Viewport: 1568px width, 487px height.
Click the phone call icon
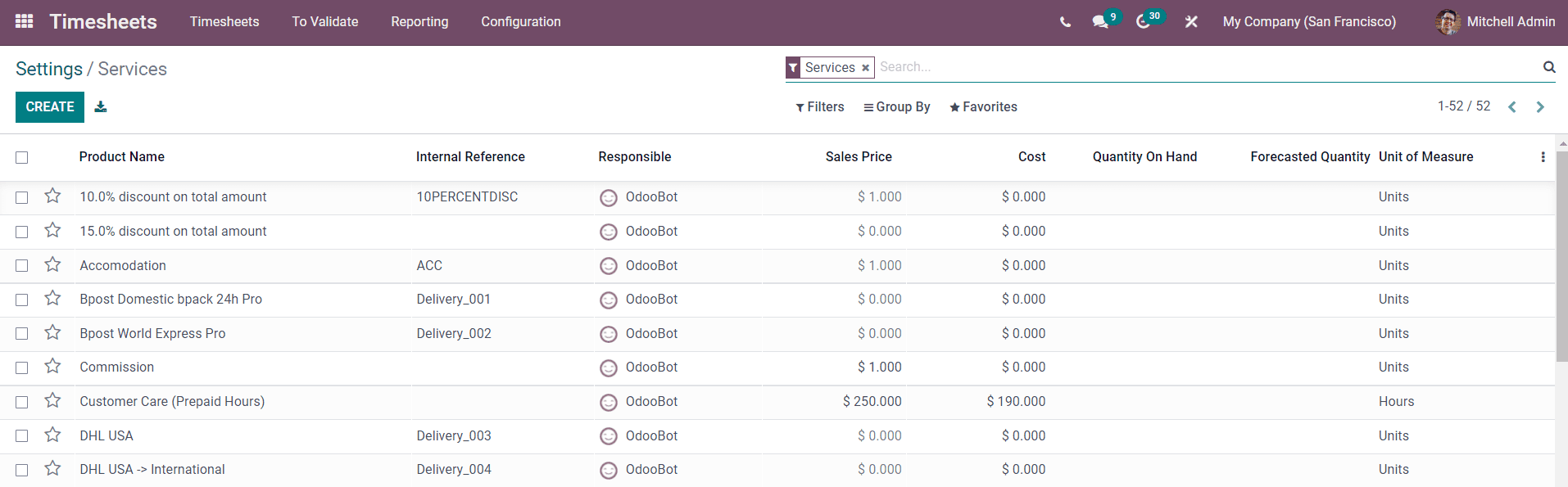1065,22
